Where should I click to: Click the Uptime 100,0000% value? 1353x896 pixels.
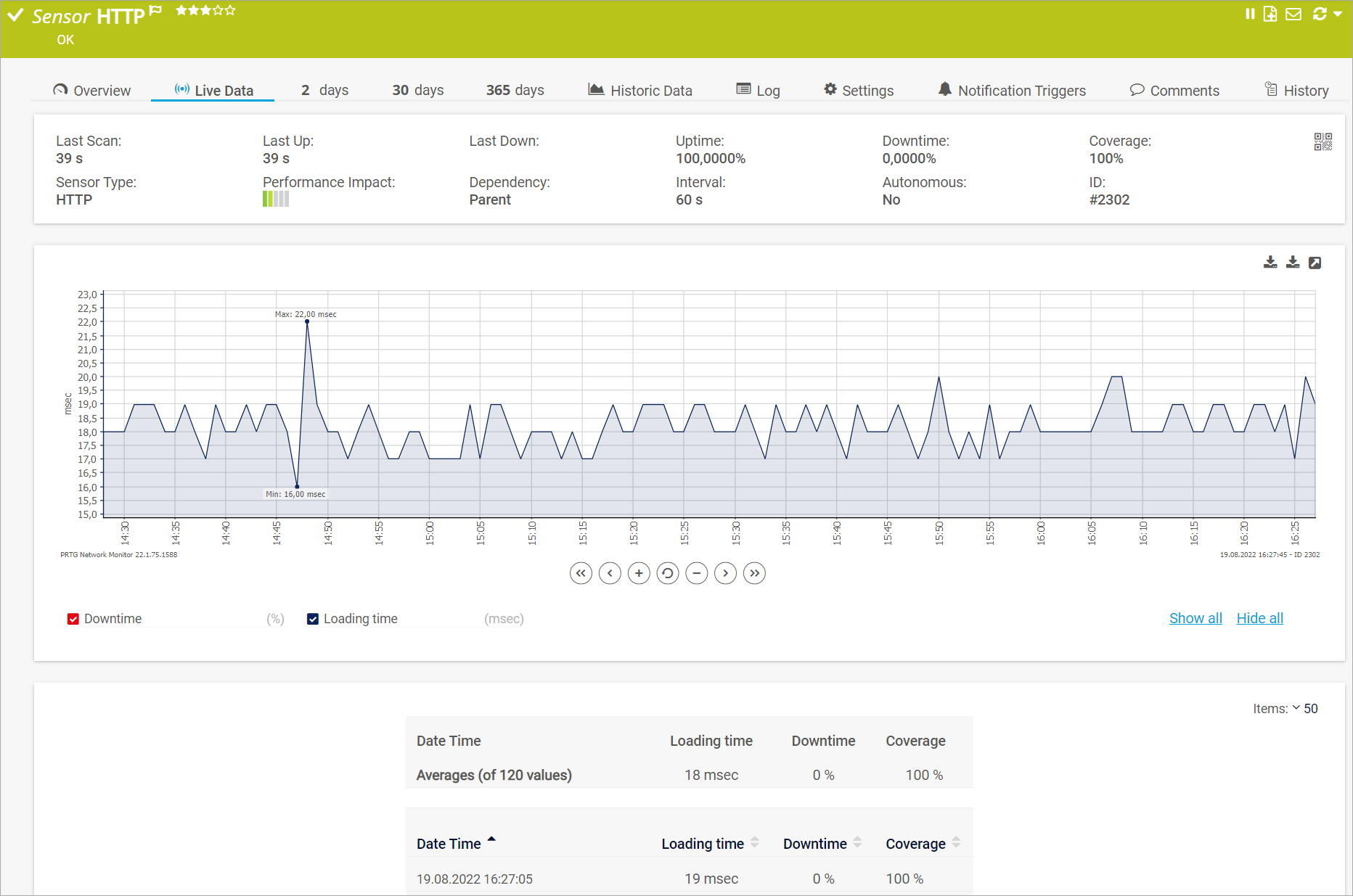tap(711, 158)
